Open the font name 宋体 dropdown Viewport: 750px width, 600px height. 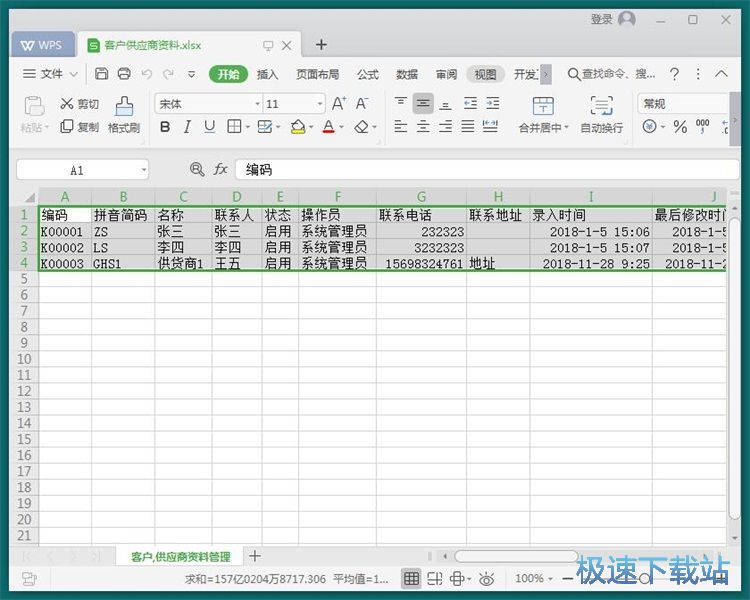pos(257,104)
